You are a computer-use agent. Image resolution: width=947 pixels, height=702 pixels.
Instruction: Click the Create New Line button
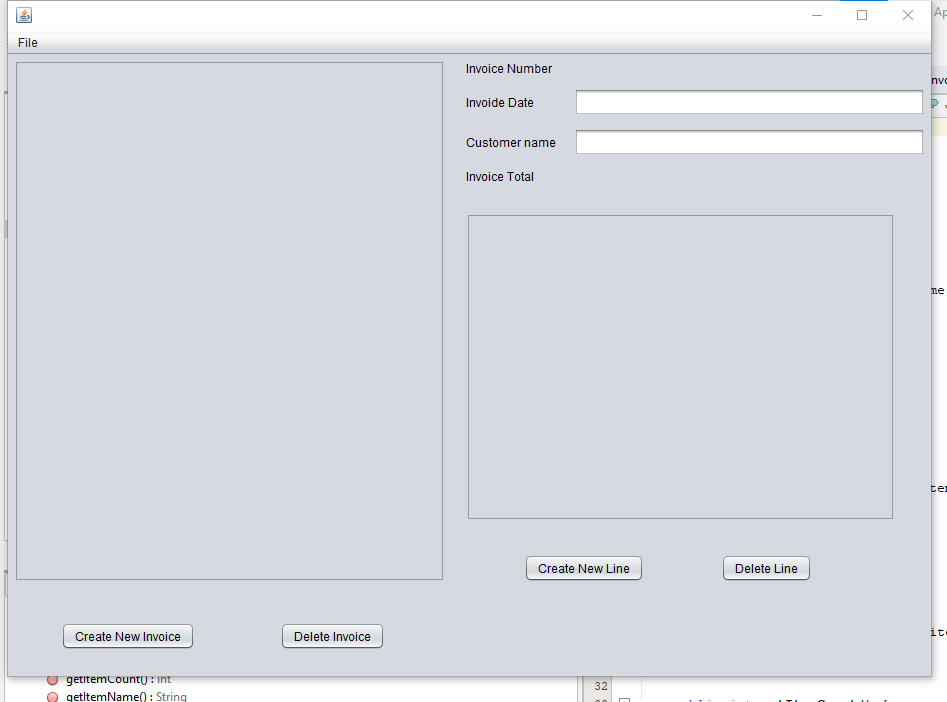tap(583, 568)
